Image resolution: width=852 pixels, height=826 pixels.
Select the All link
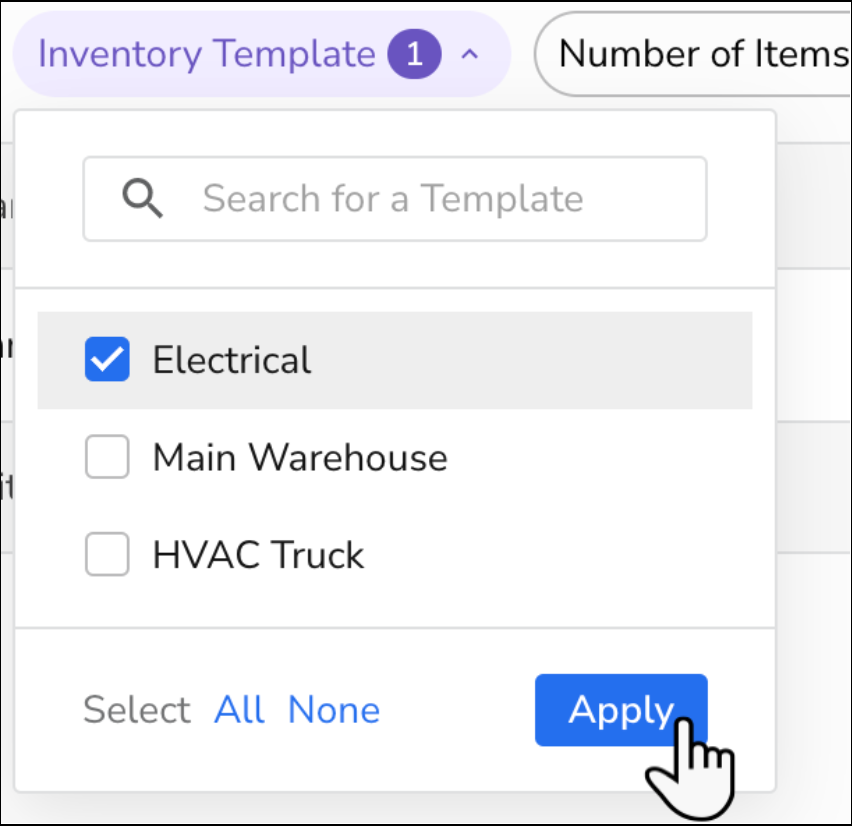(x=239, y=710)
